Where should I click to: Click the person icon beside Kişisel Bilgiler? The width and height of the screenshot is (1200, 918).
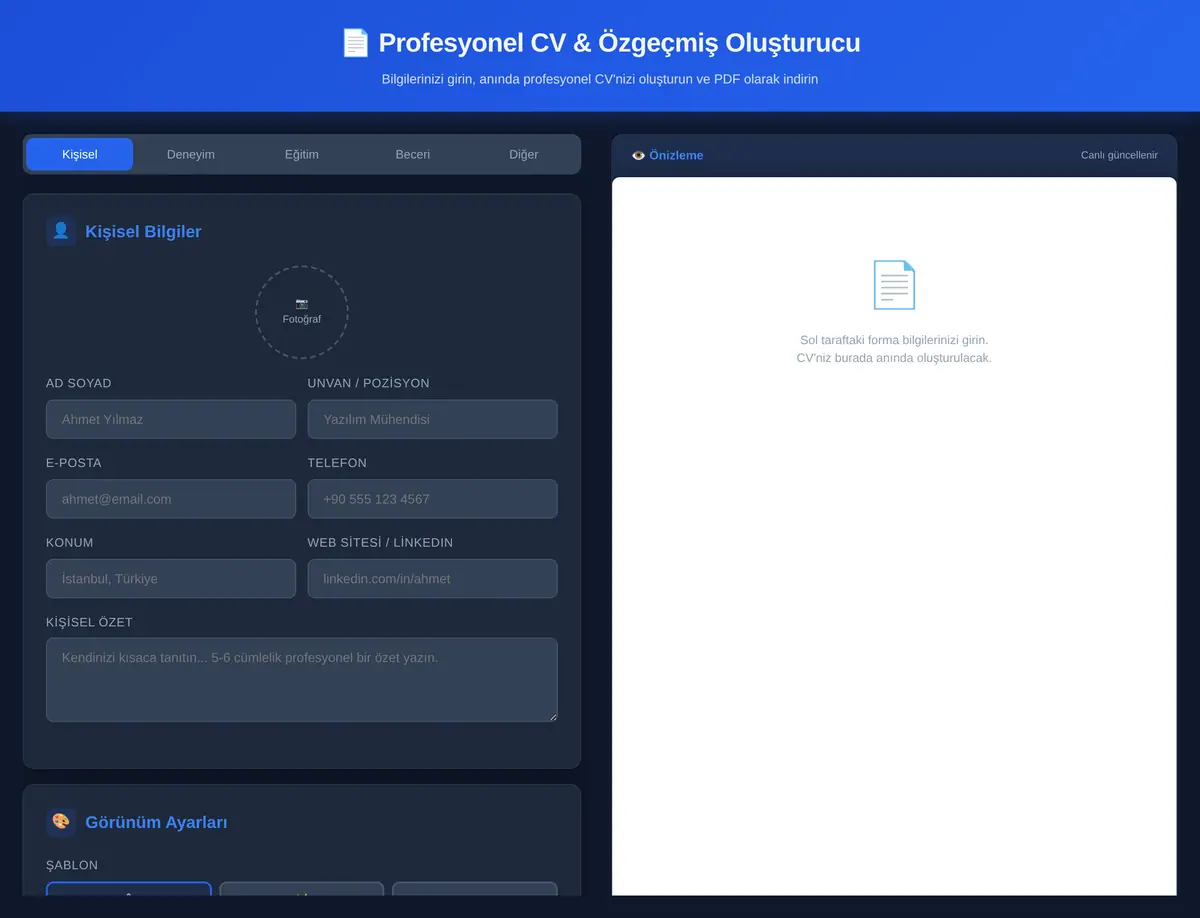pos(61,231)
